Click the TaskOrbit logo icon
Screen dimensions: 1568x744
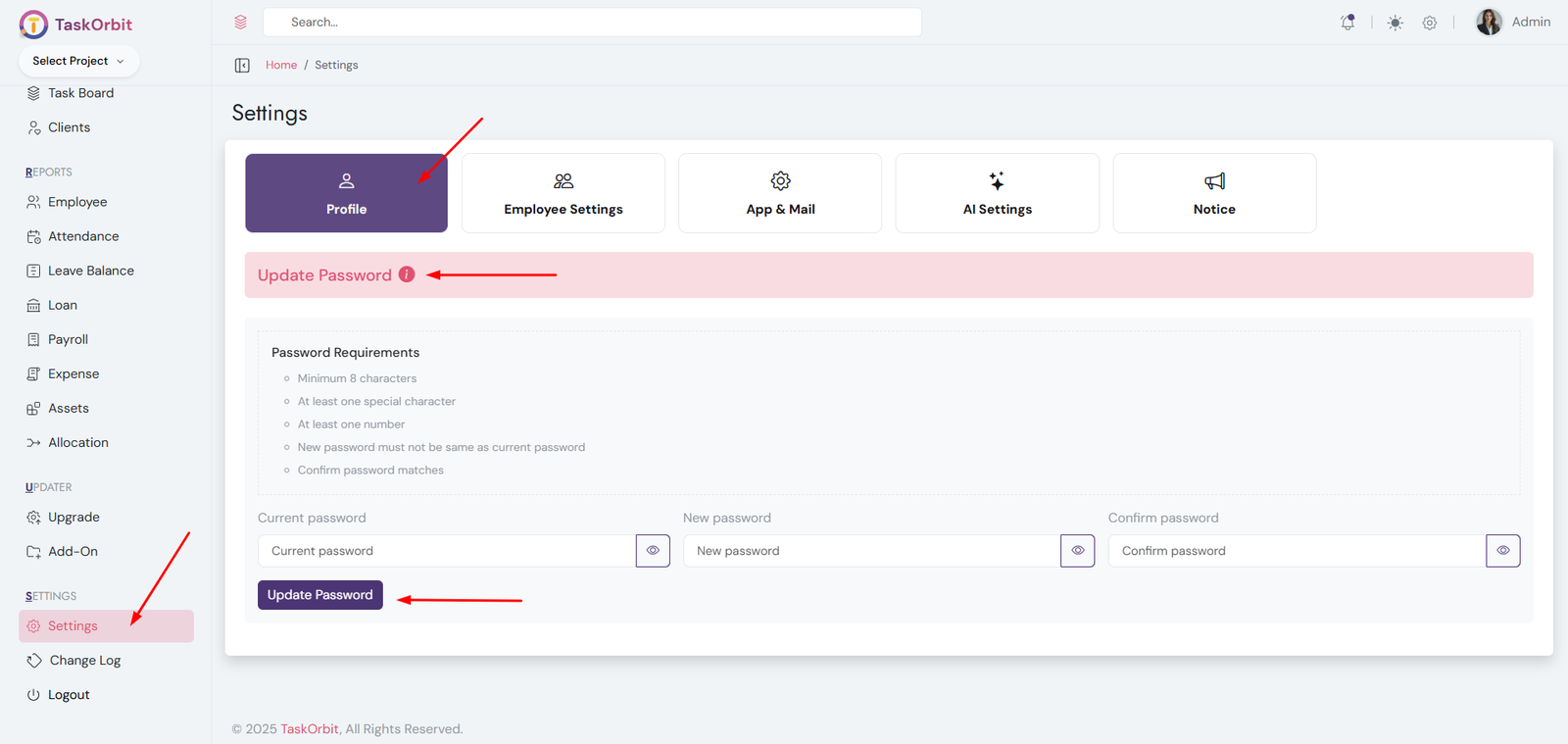33,25
